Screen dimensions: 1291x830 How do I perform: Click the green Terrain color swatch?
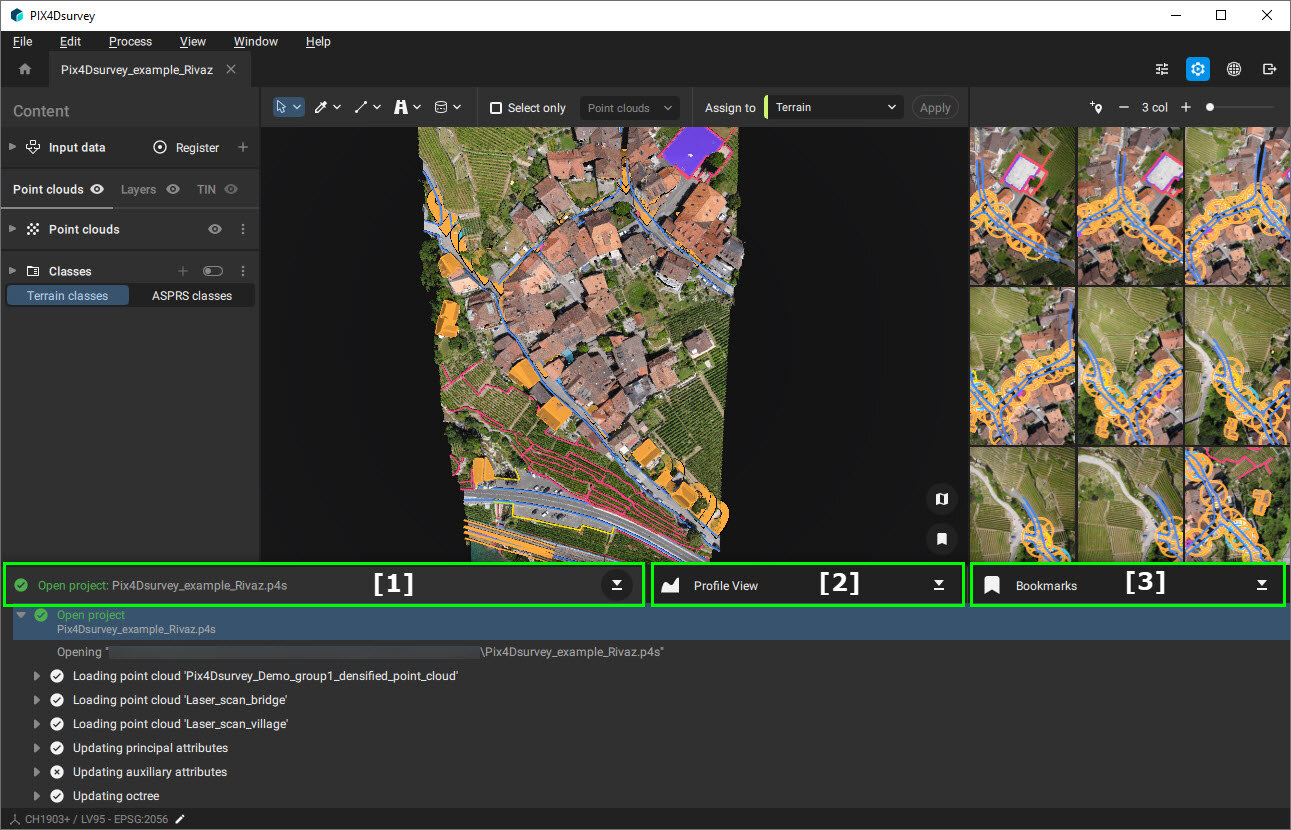[765, 107]
